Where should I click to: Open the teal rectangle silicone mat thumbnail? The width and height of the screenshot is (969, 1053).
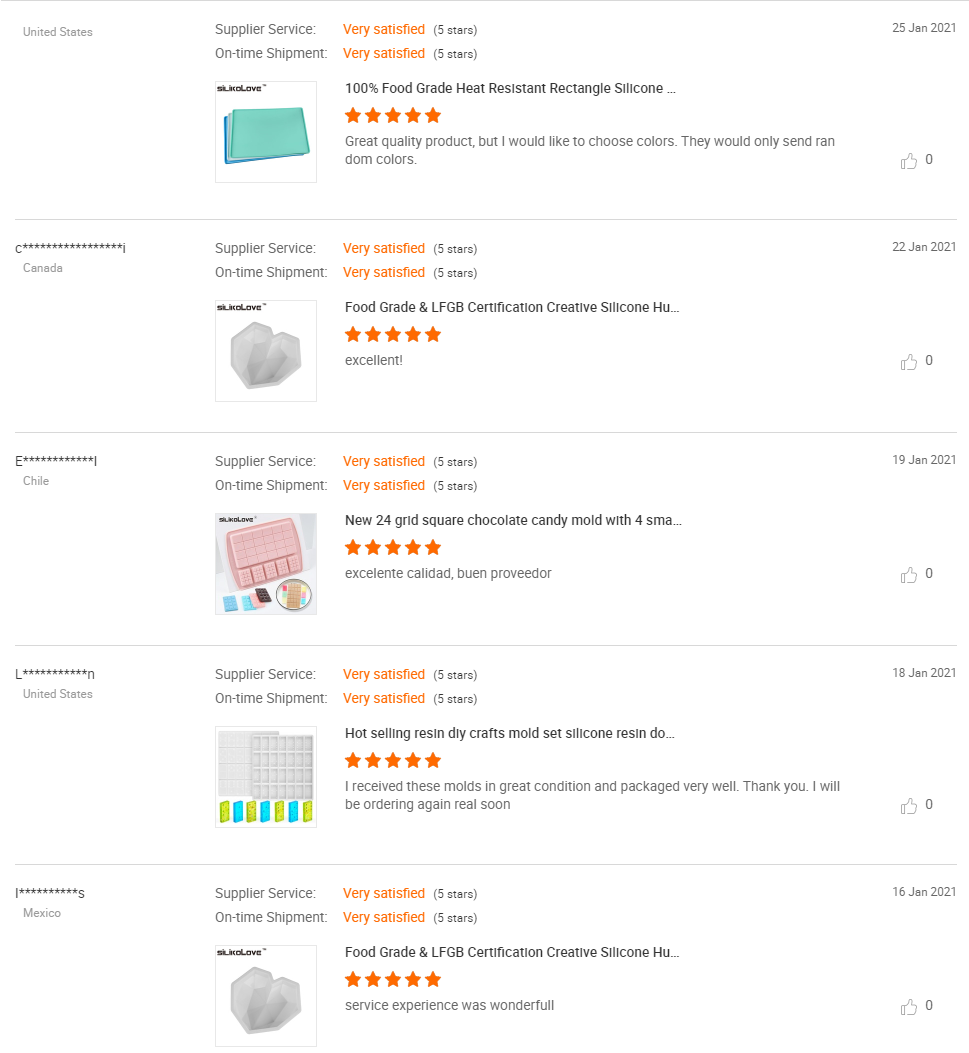(266, 132)
